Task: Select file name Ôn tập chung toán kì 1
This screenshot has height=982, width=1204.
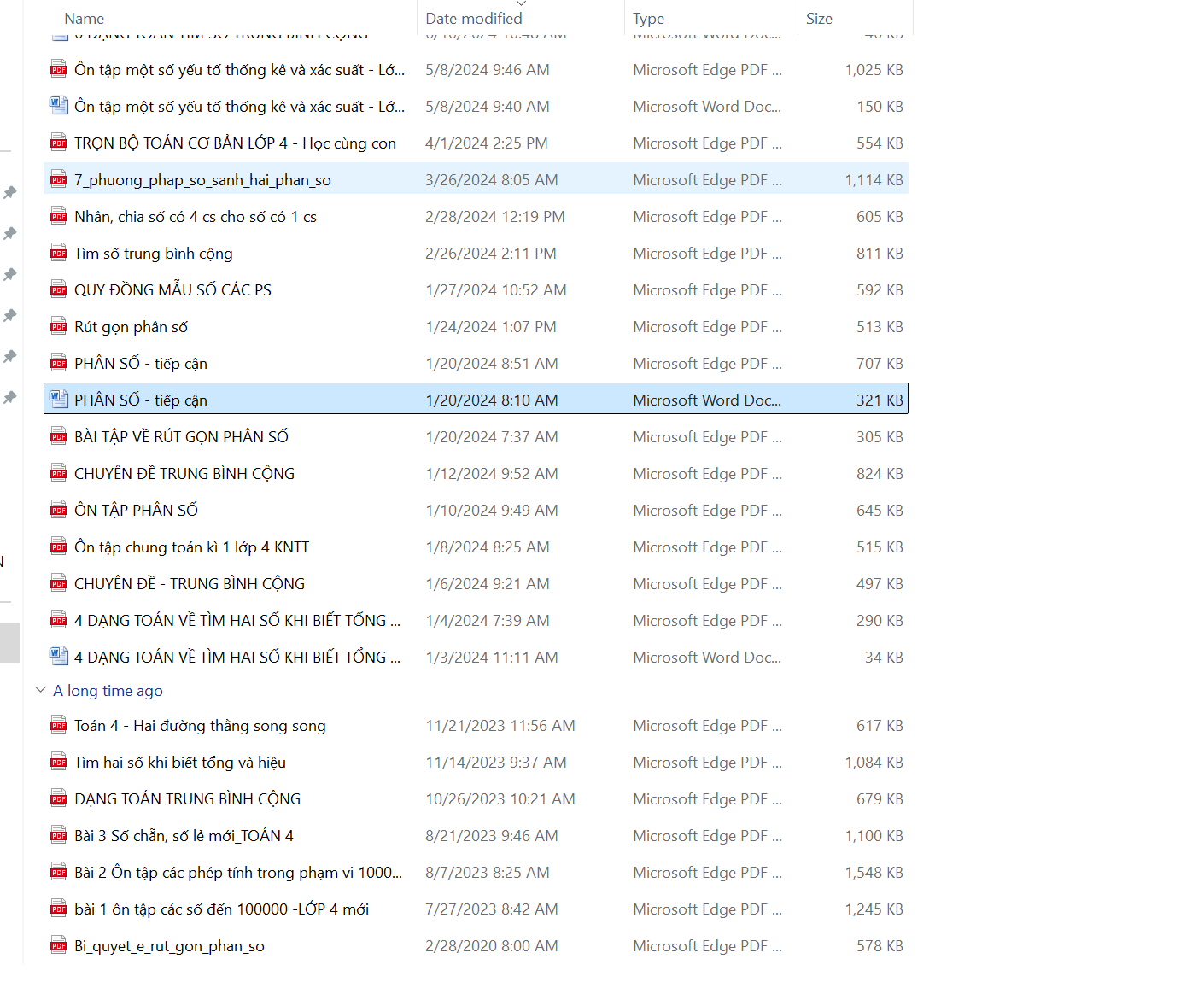Action: coord(191,547)
